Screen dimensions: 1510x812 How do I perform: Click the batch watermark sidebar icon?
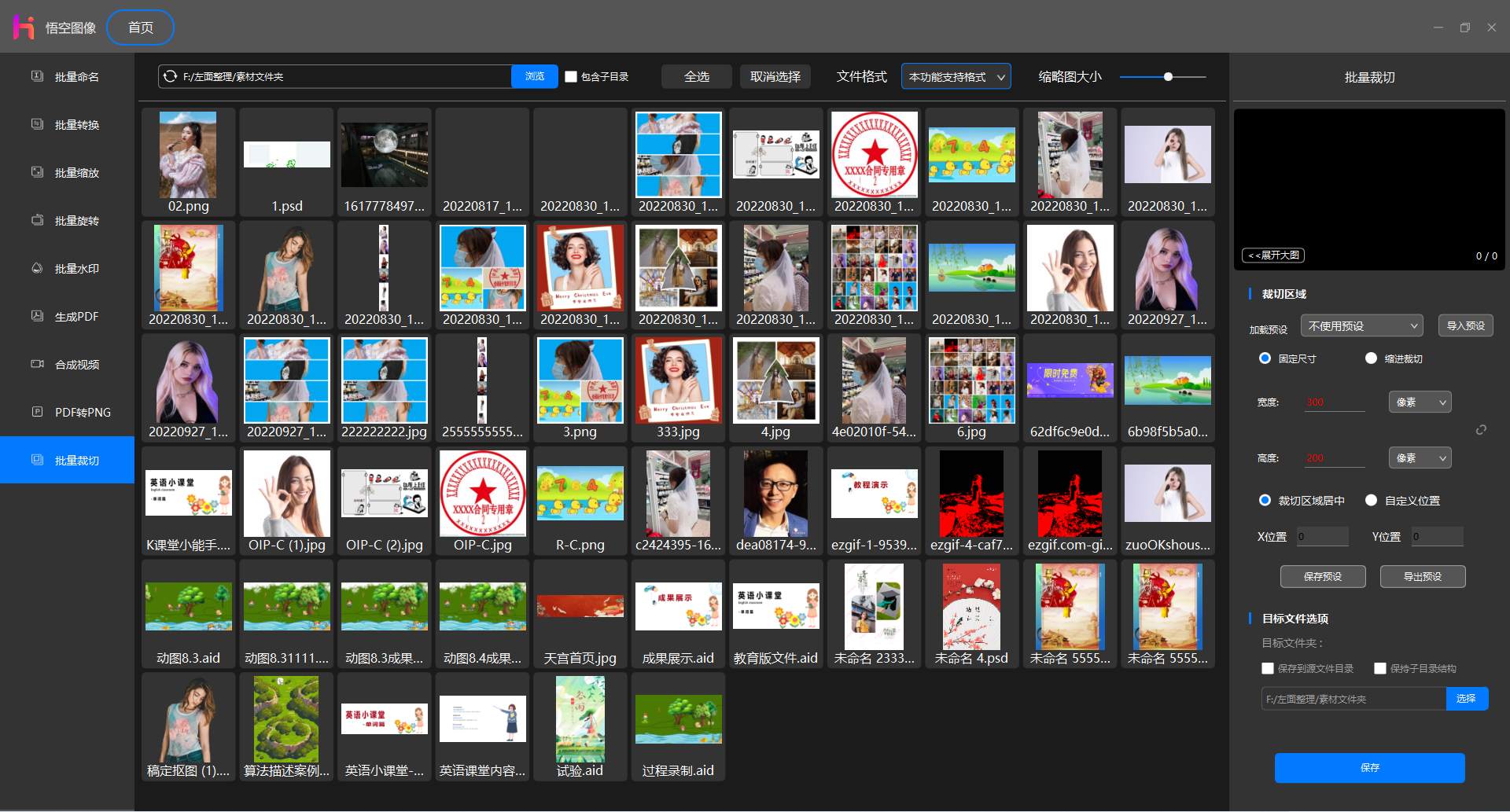[x=37, y=268]
